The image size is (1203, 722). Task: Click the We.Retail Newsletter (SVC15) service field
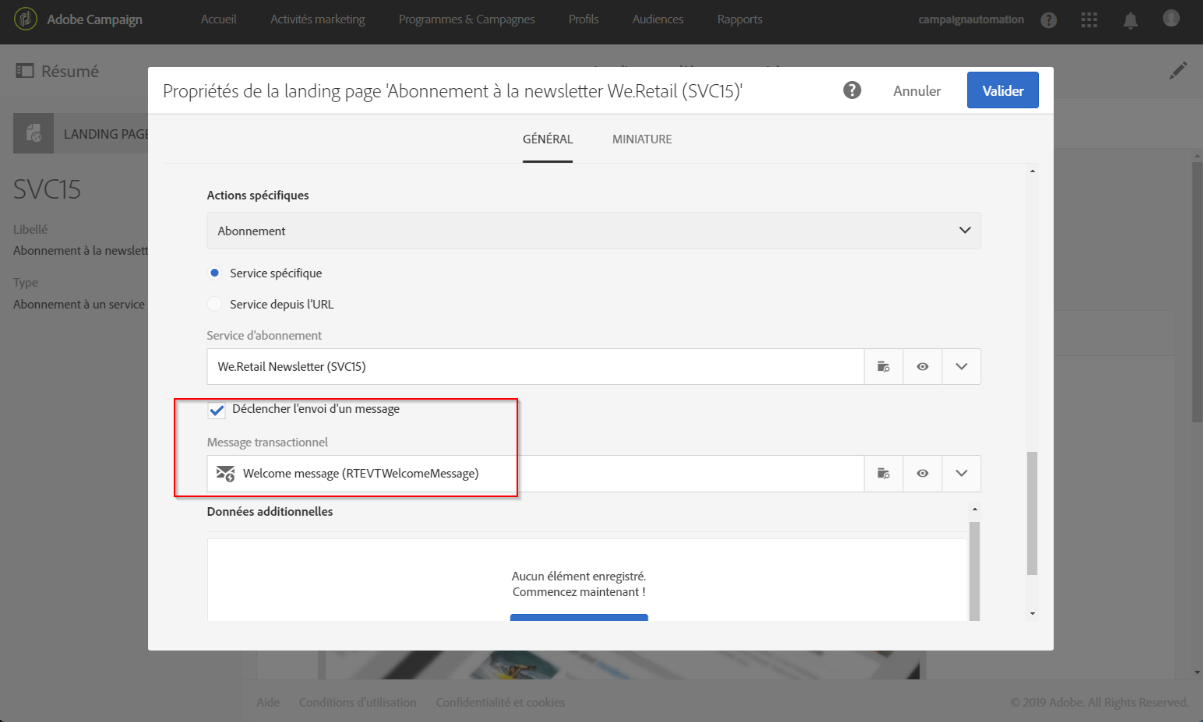click(x=535, y=367)
